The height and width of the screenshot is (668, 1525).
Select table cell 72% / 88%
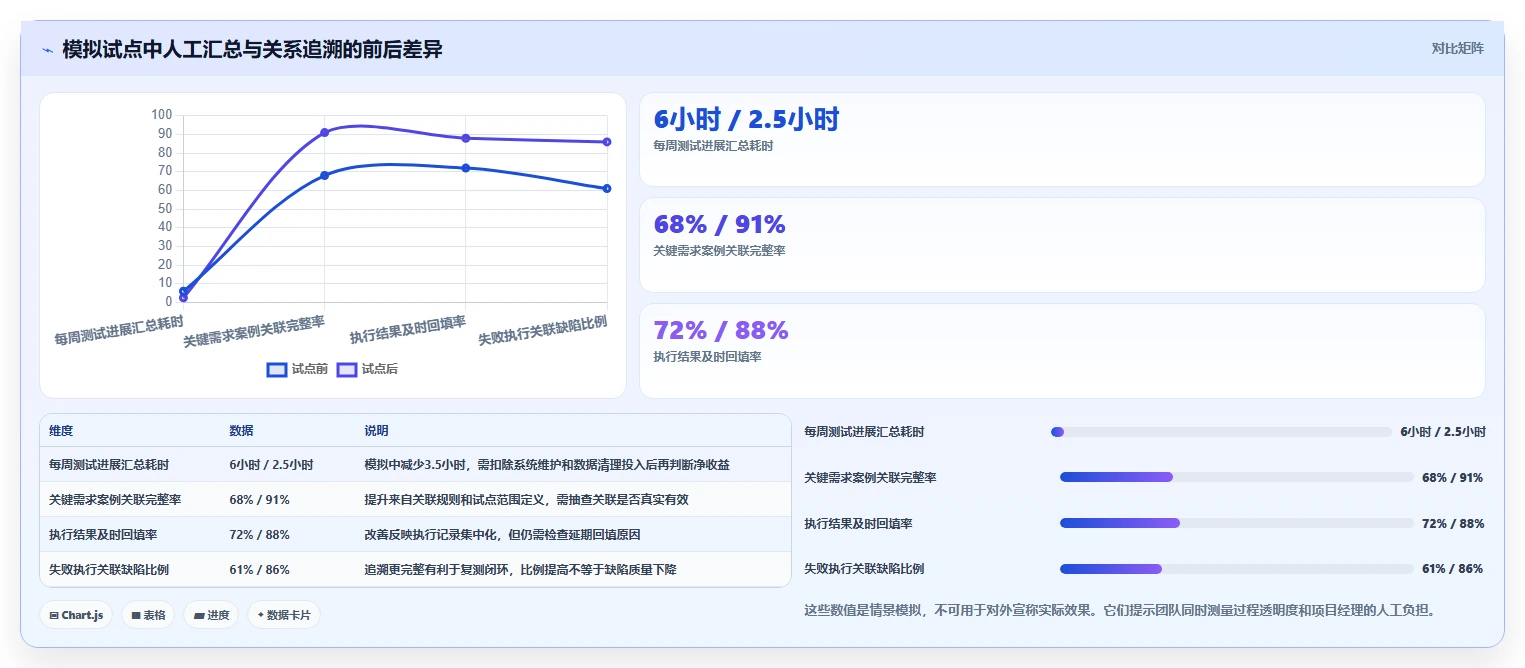(x=259, y=534)
